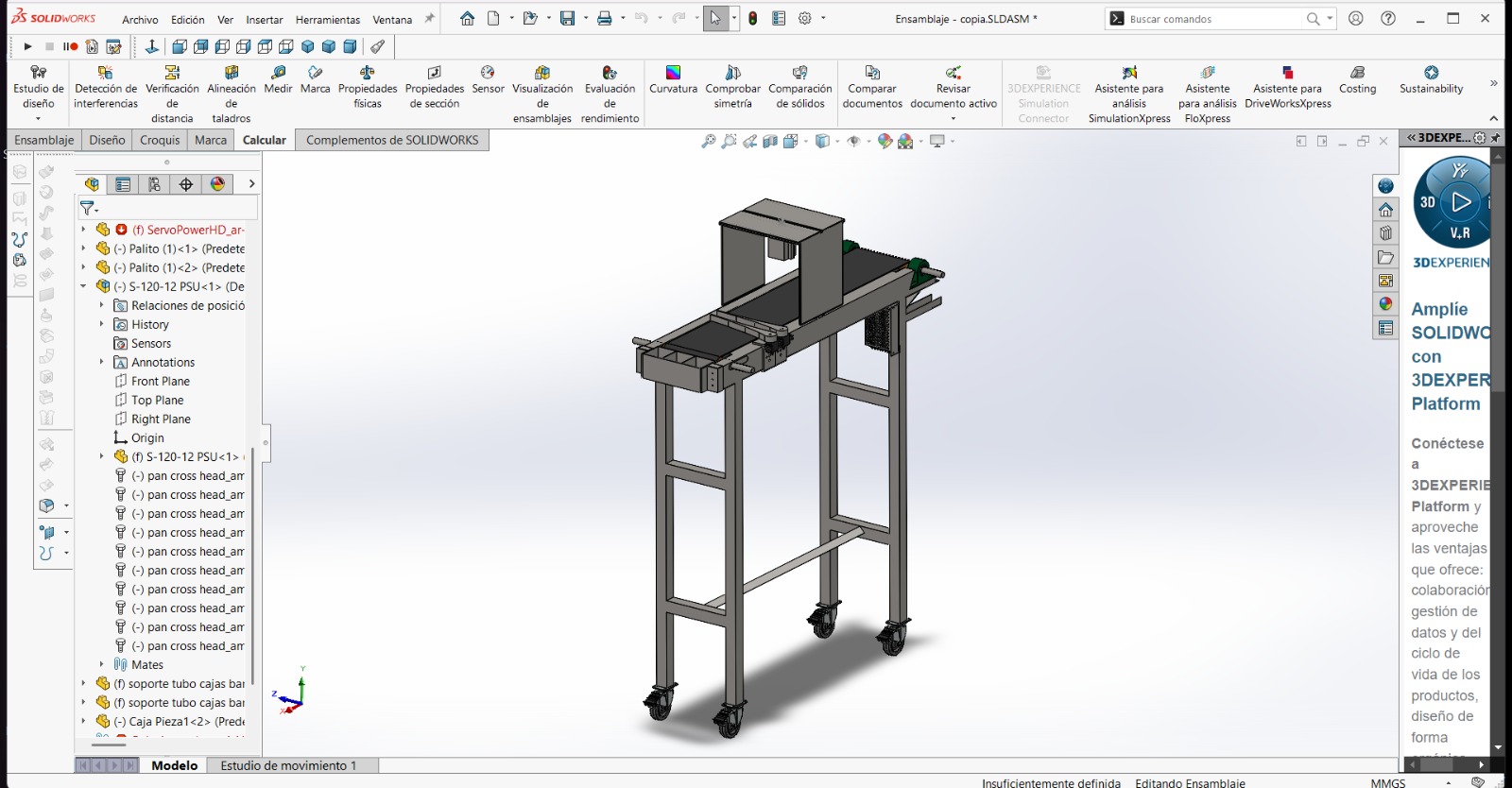Expand the Annotations folder
Viewport: 1512px width, 788px height.
(x=102, y=362)
